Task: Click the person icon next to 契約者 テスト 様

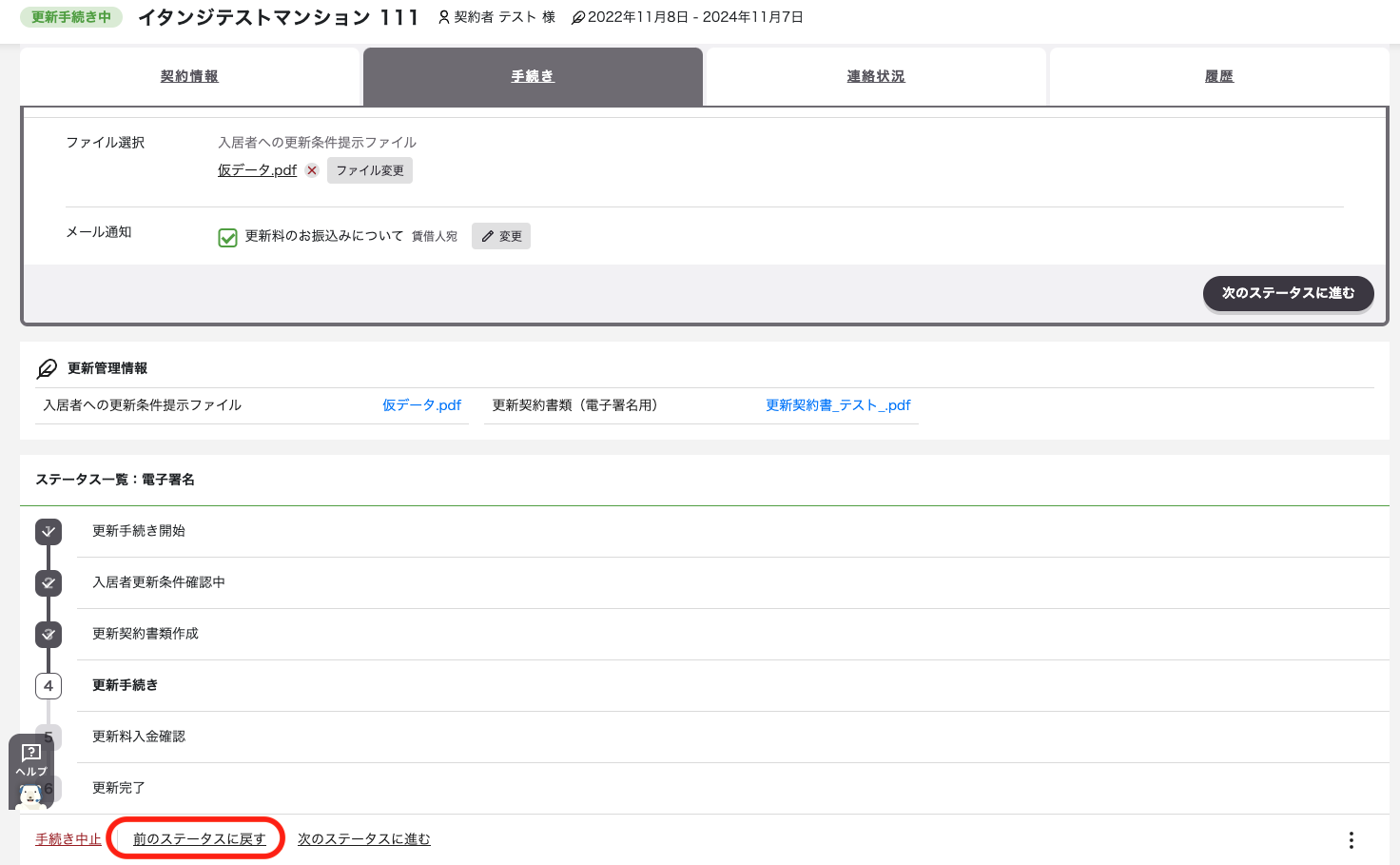Action: (x=443, y=17)
